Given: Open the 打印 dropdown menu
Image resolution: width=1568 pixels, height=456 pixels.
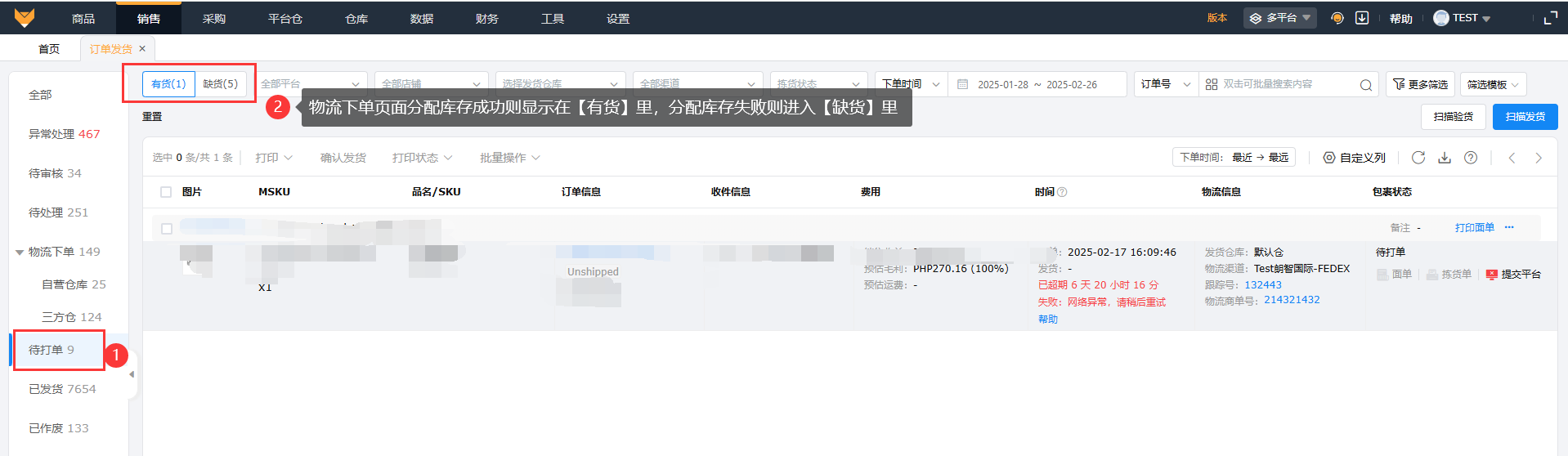Looking at the screenshot, I should pyautogui.click(x=274, y=158).
